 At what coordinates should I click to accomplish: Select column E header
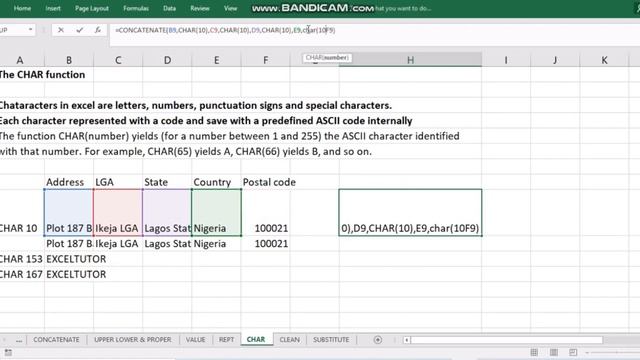tap(216, 60)
